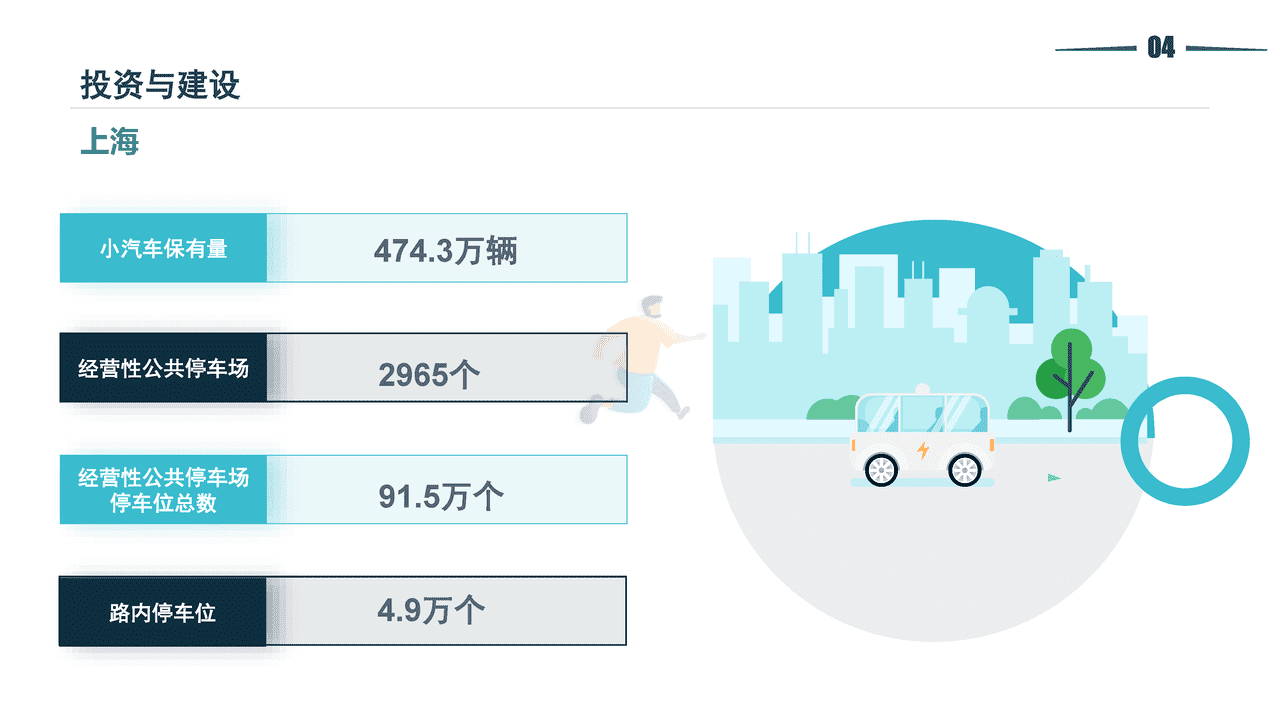
Task: Select the 2965个 value text
Action: pos(429,375)
